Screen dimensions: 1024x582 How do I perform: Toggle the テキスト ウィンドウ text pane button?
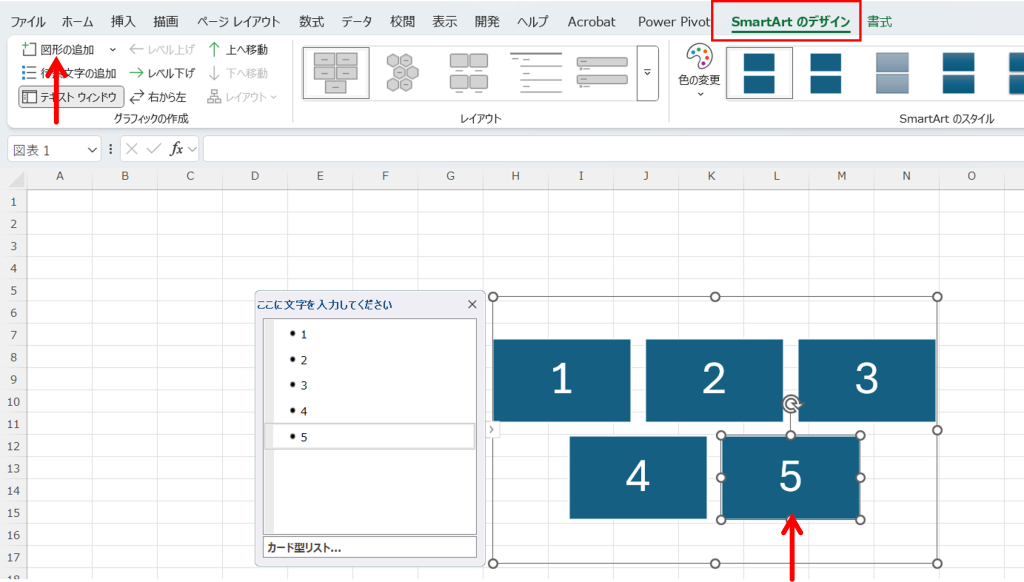pyautogui.click(x=70, y=97)
